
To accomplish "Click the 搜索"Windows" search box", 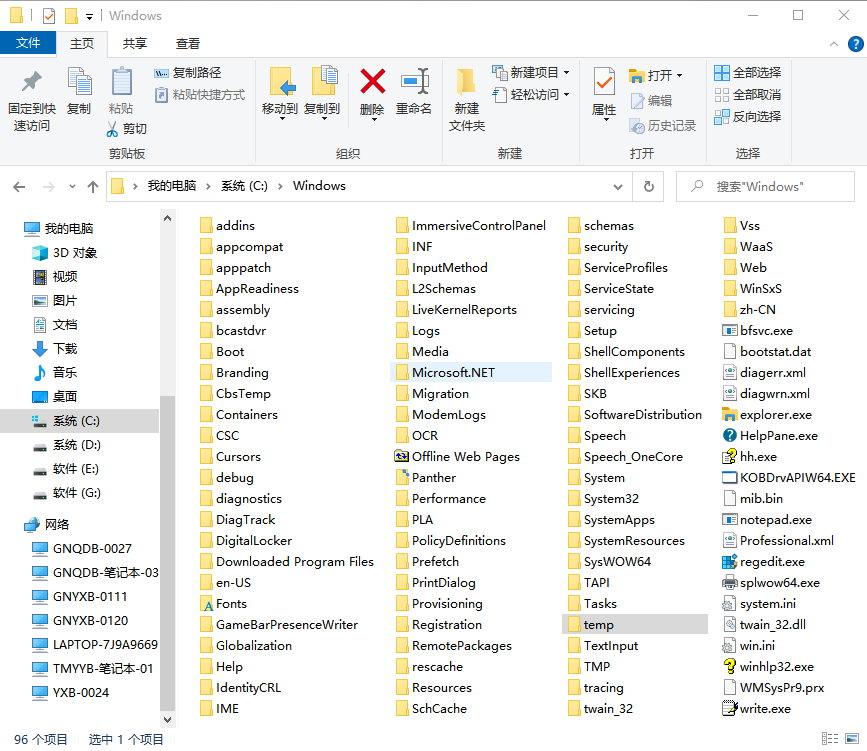I will [765, 186].
